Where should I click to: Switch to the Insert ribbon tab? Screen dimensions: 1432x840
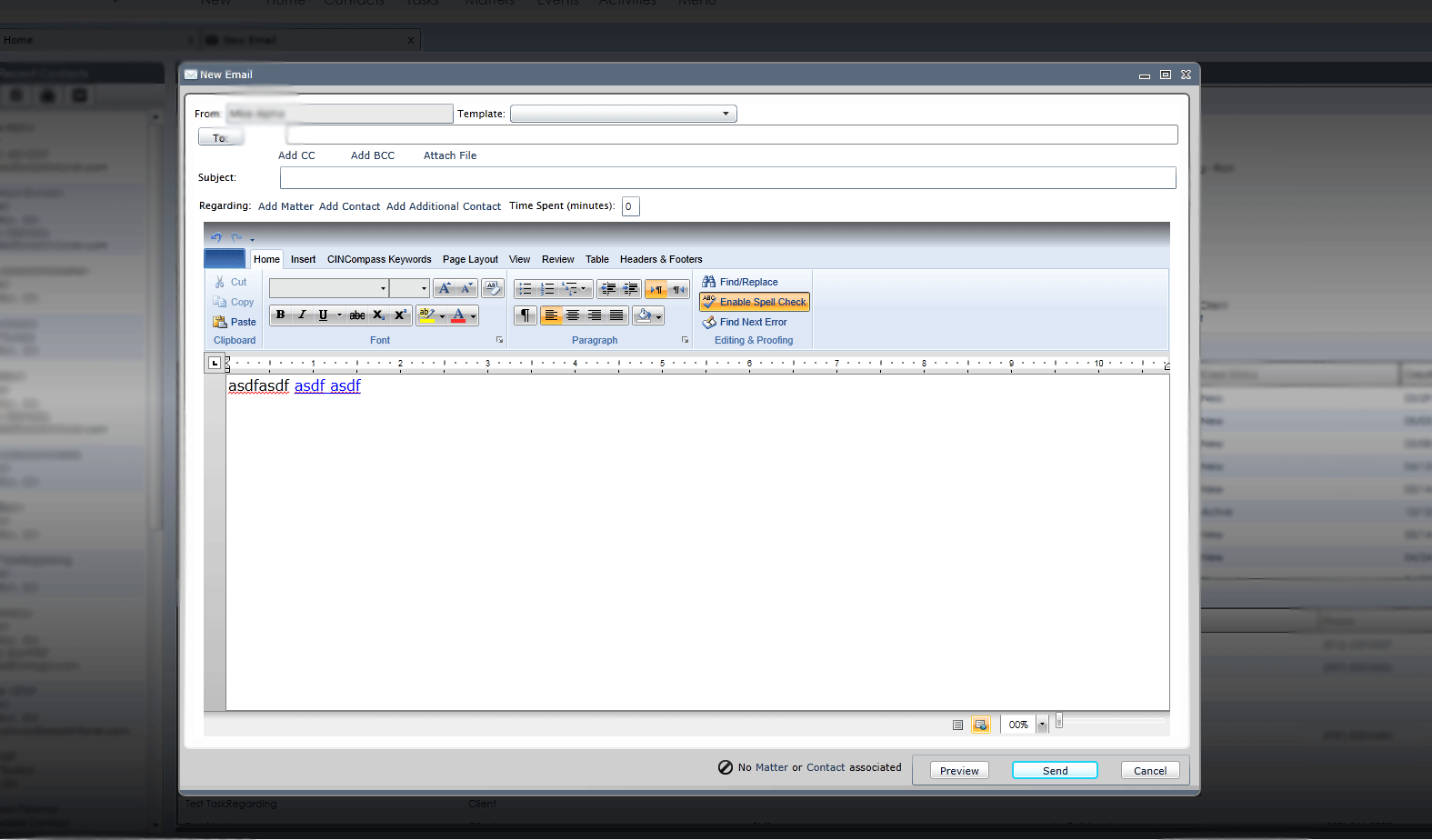[x=303, y=259]
